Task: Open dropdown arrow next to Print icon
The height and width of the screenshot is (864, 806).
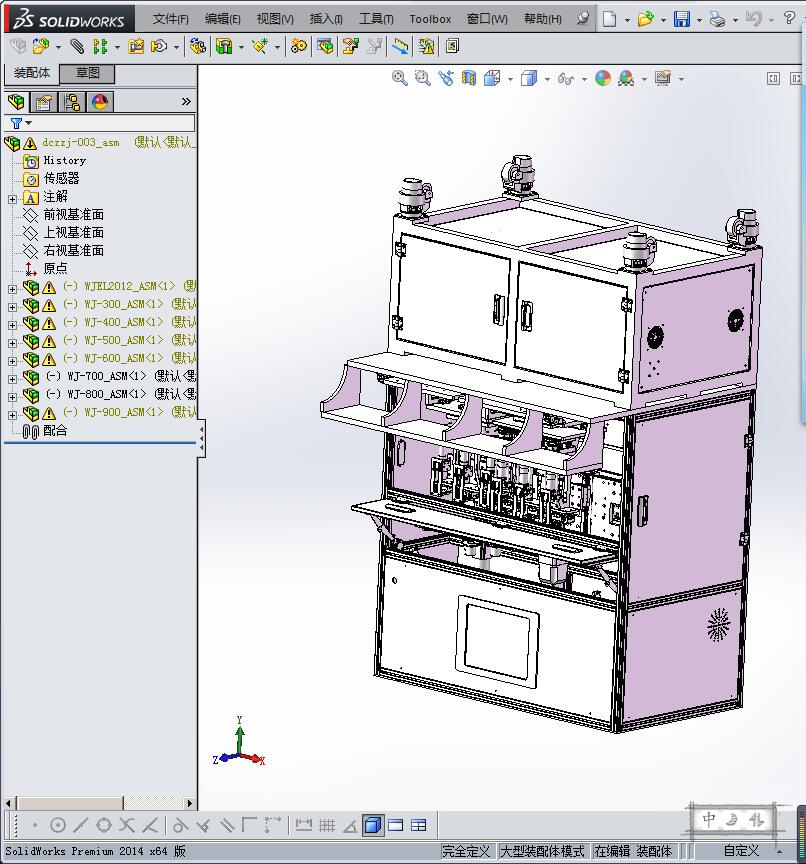Action: click(x=735, y=20)
